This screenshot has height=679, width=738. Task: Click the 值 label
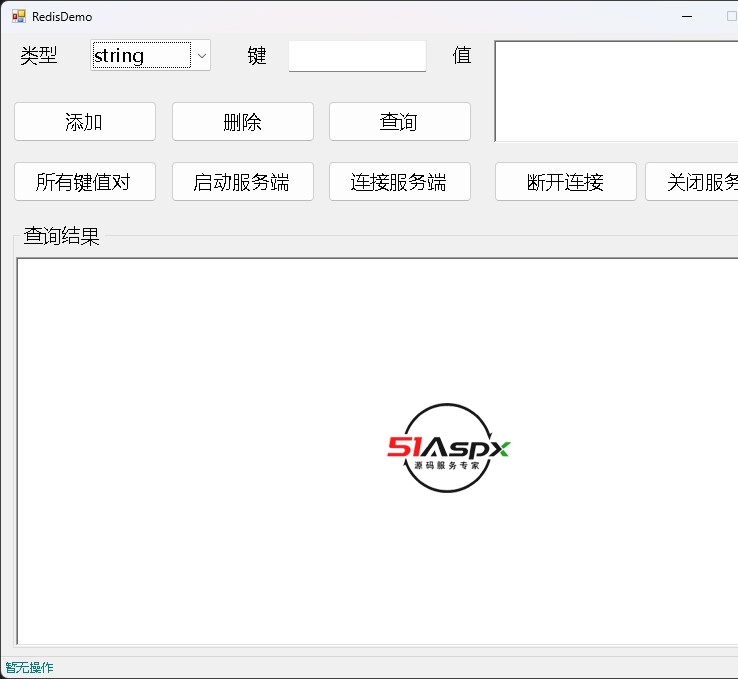(462, 56)
